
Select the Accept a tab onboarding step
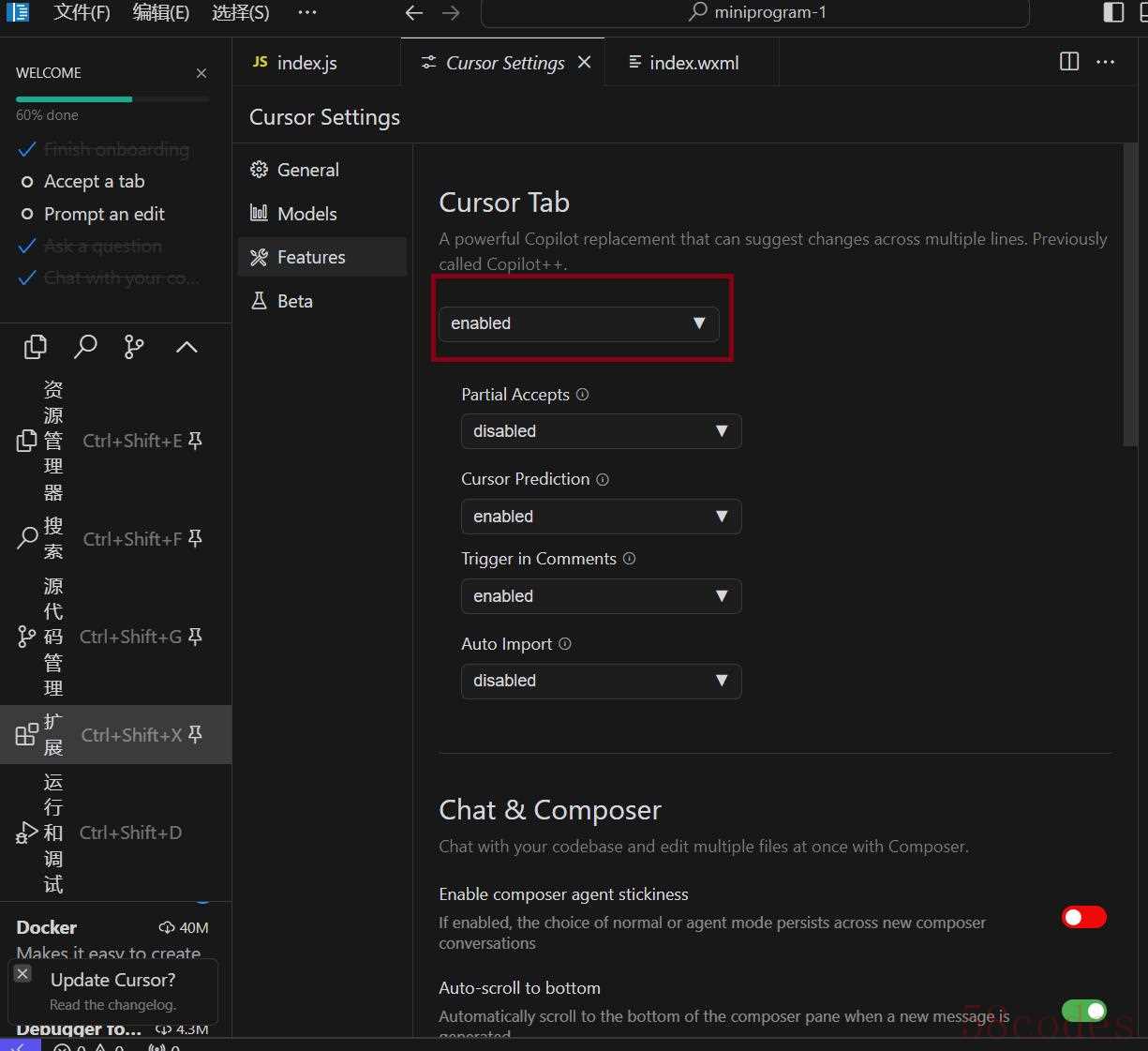(x=94, y=181)
